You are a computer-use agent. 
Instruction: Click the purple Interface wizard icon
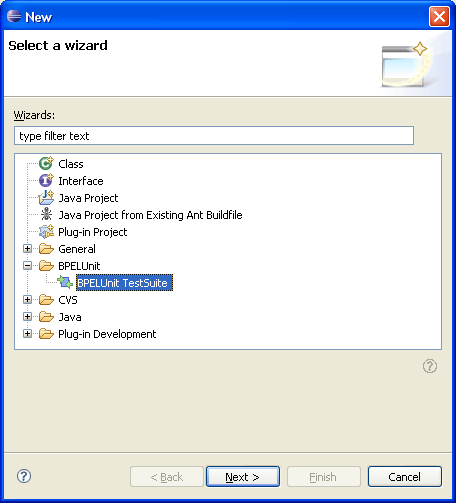coord(46,180)
